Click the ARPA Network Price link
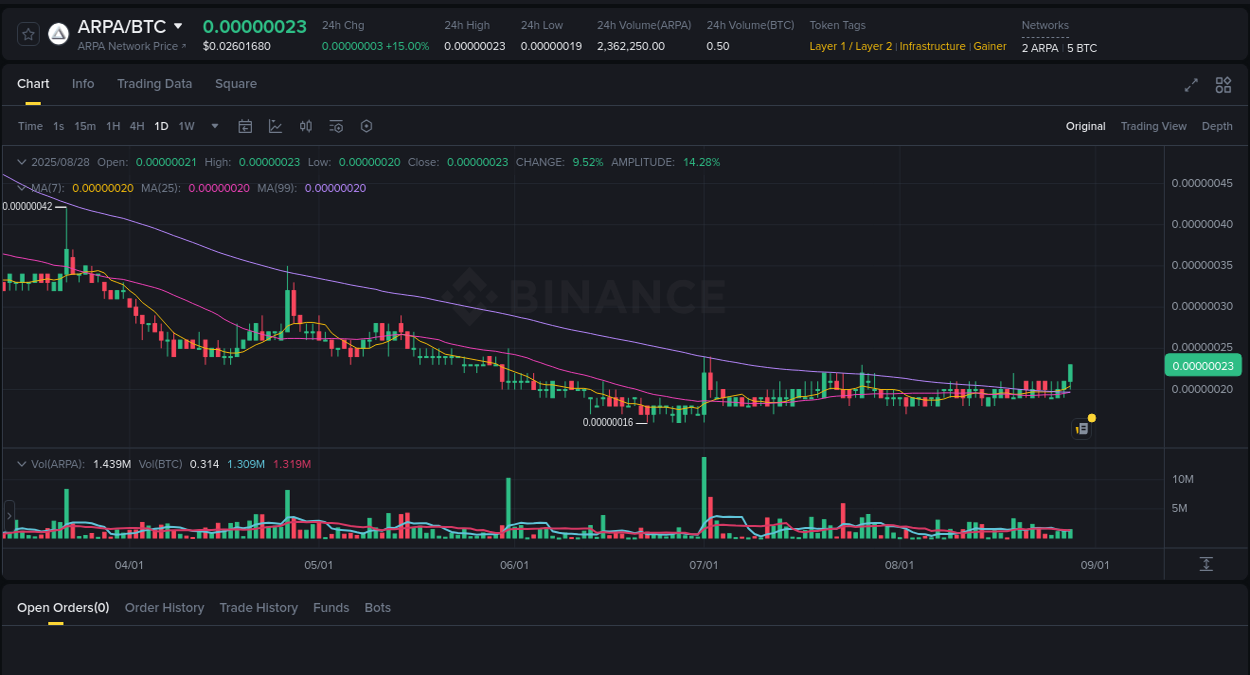 point(128,46)
